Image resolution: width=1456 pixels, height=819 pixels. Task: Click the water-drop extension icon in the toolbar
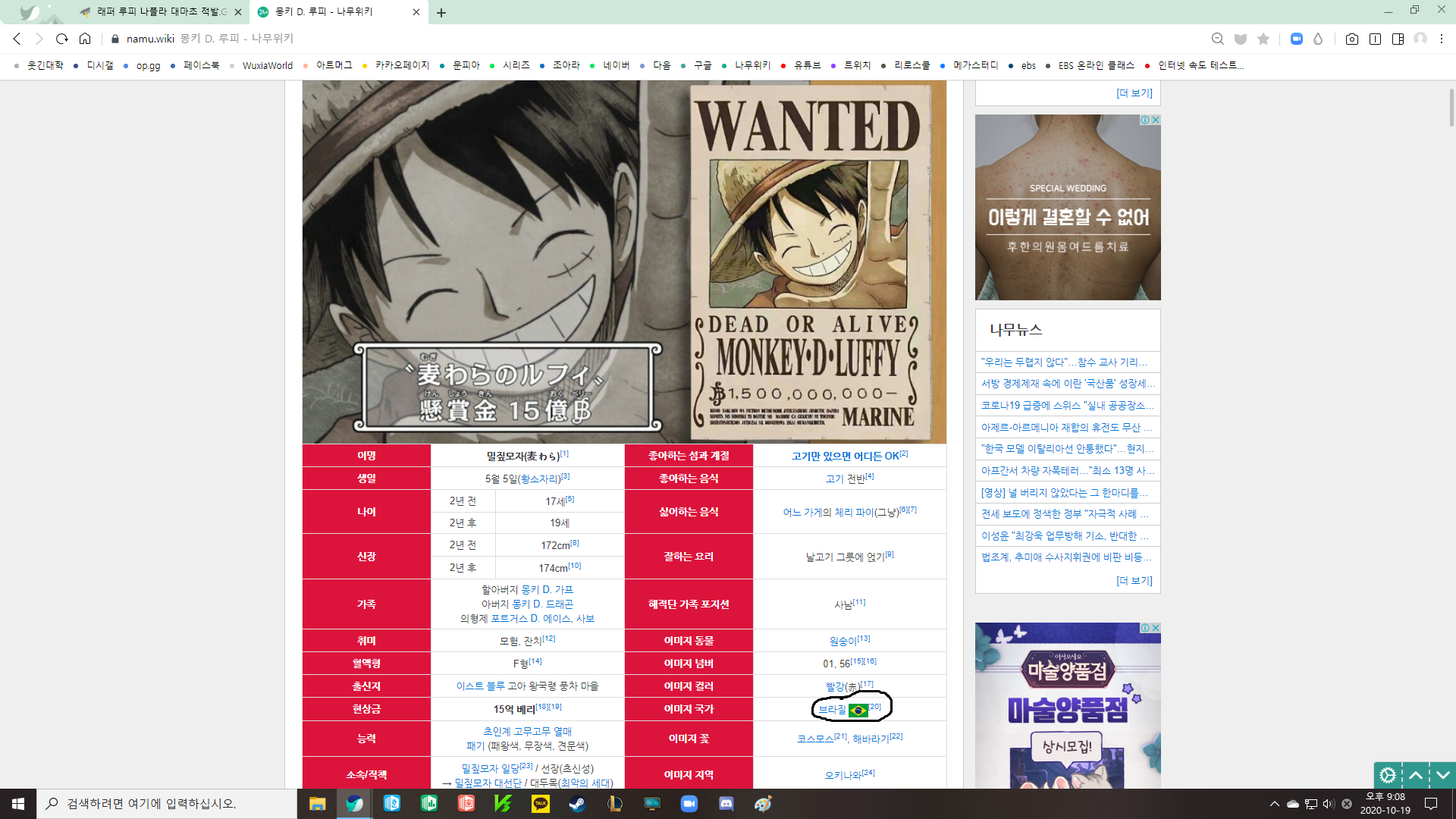[1318, 39]
